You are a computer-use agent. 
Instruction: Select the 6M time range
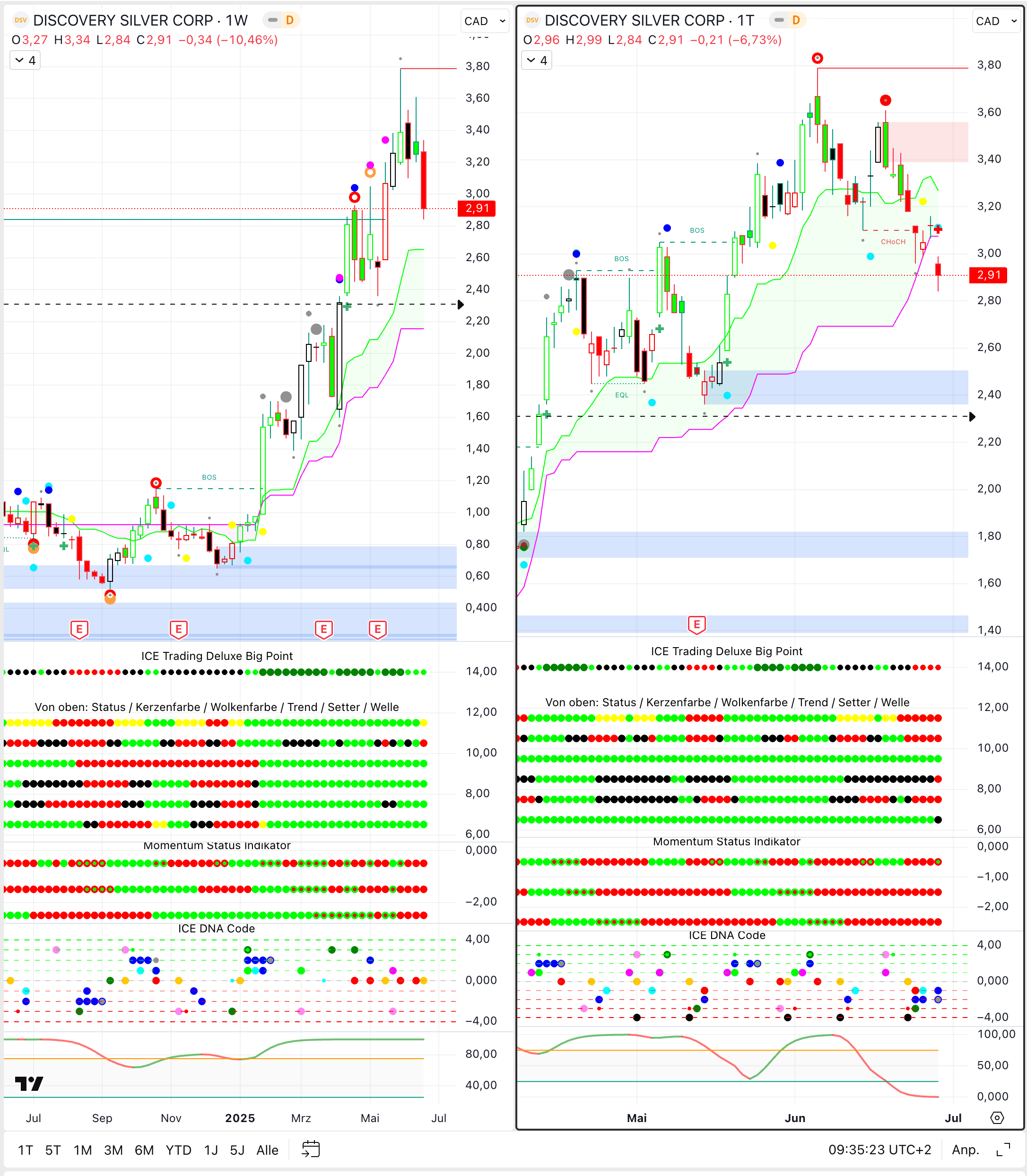click(x=144, y=1150)
